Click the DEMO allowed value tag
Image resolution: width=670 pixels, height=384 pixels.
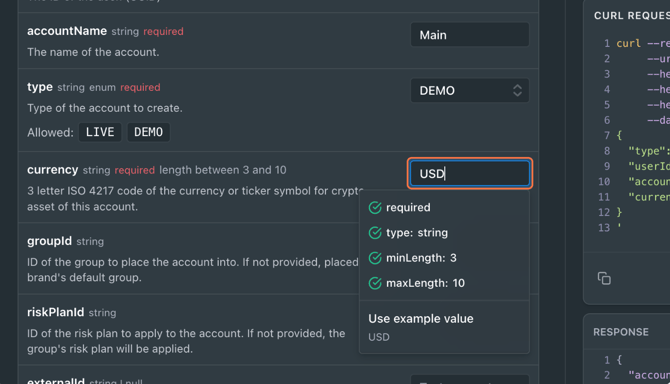click(x=148, y=132)
